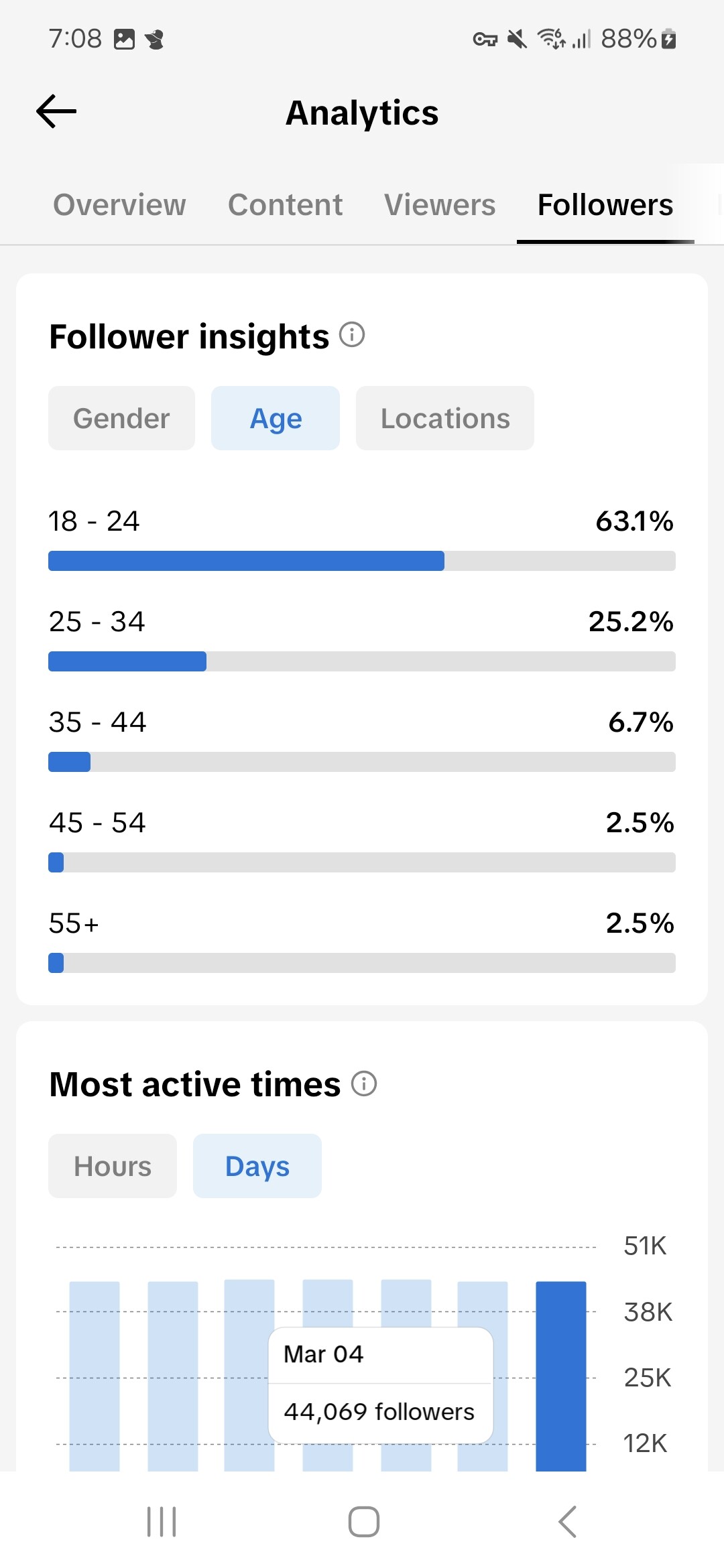Tap the muted sound status icon
Viewport: 724px width, 1568px height.
(517, 39)
